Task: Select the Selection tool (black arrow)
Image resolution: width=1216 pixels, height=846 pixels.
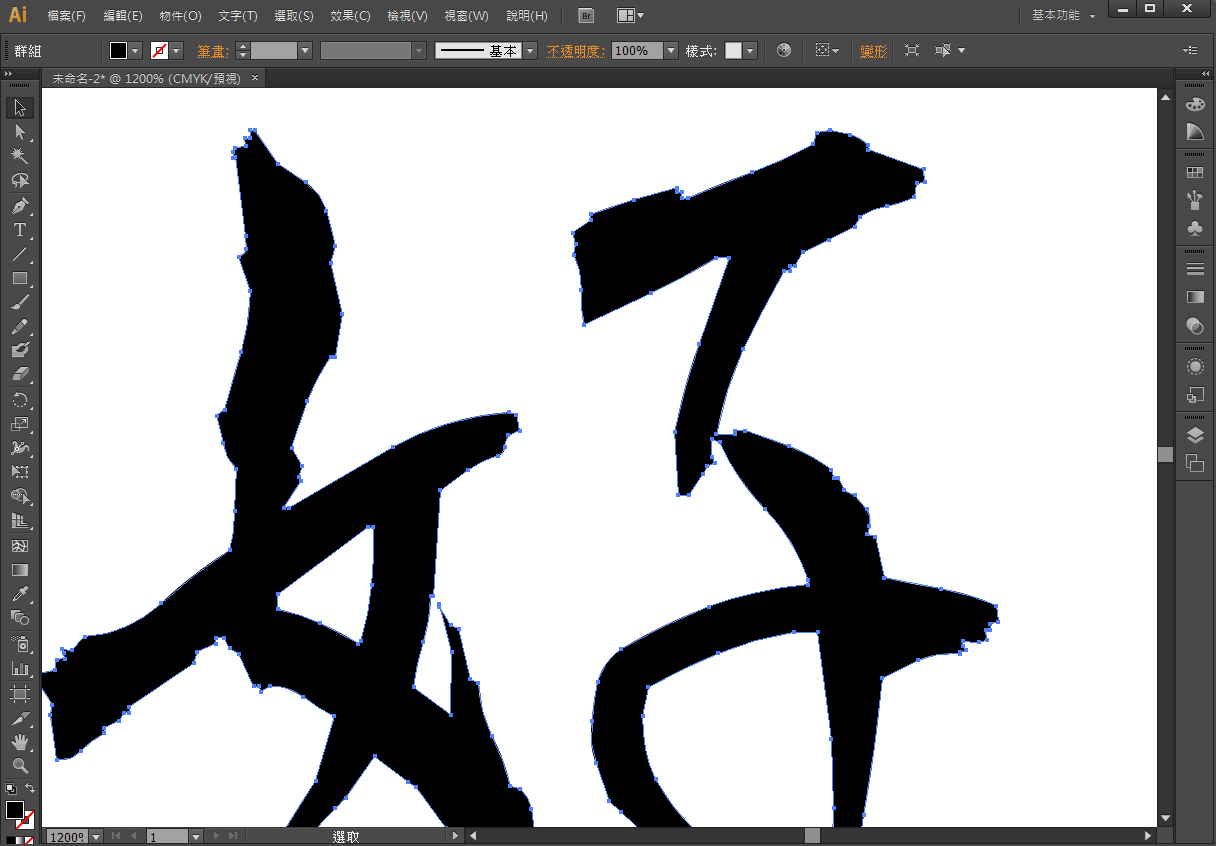Action: click(x=20, y=108)
